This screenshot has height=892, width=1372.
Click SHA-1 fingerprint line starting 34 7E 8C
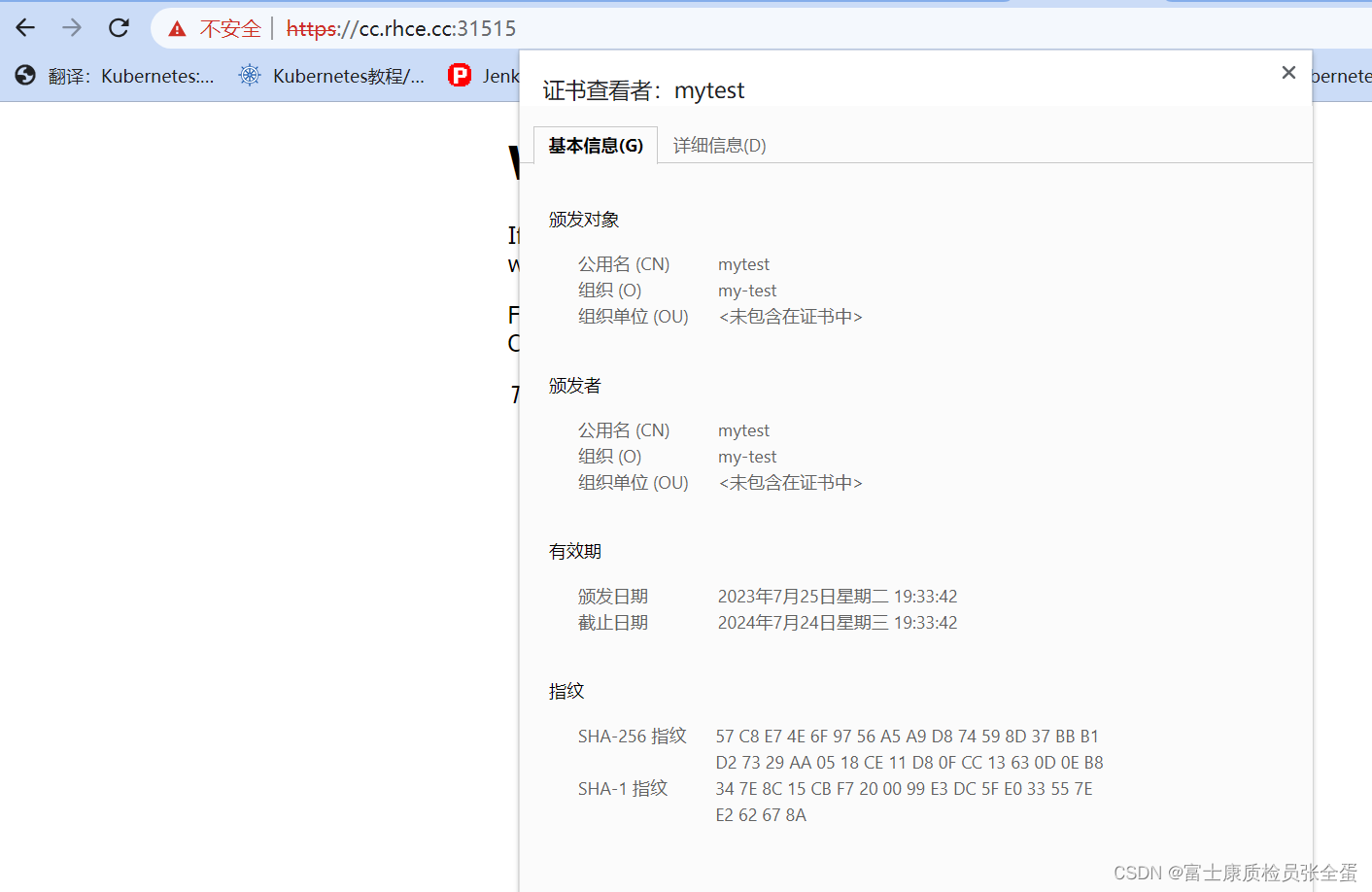click(x=904, y=789)
